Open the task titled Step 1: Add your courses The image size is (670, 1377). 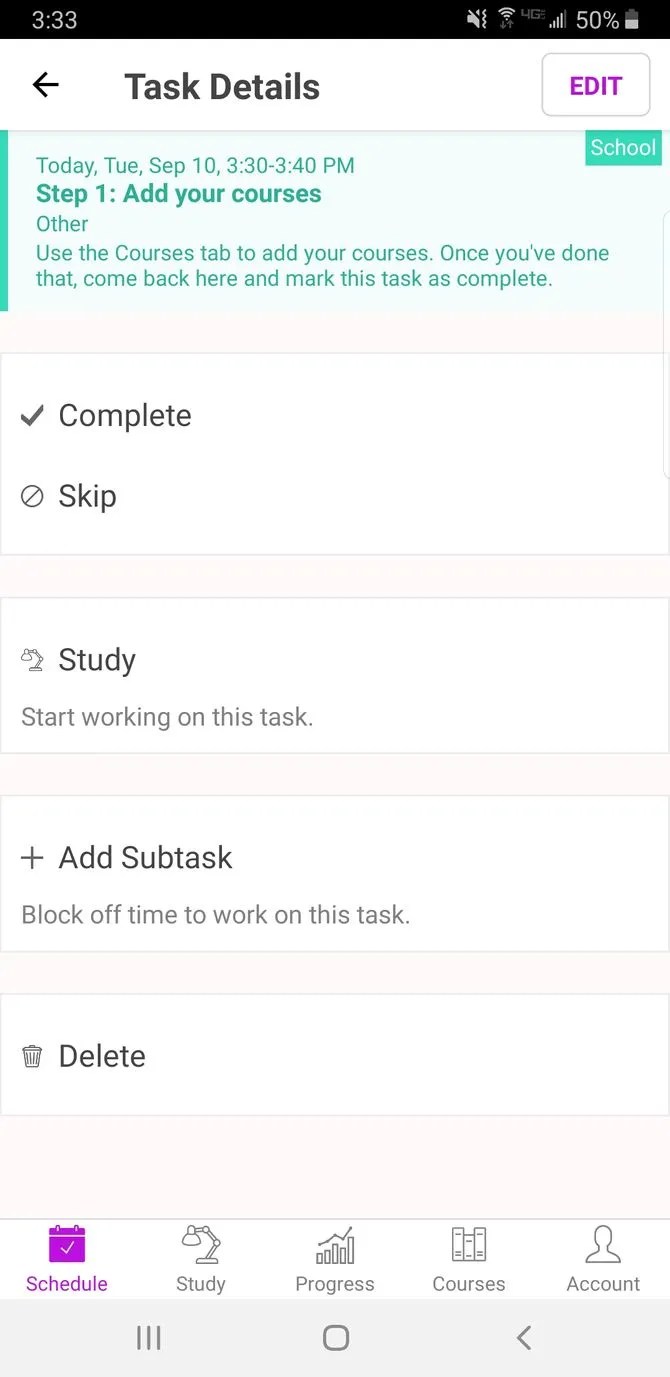(179, 194)
